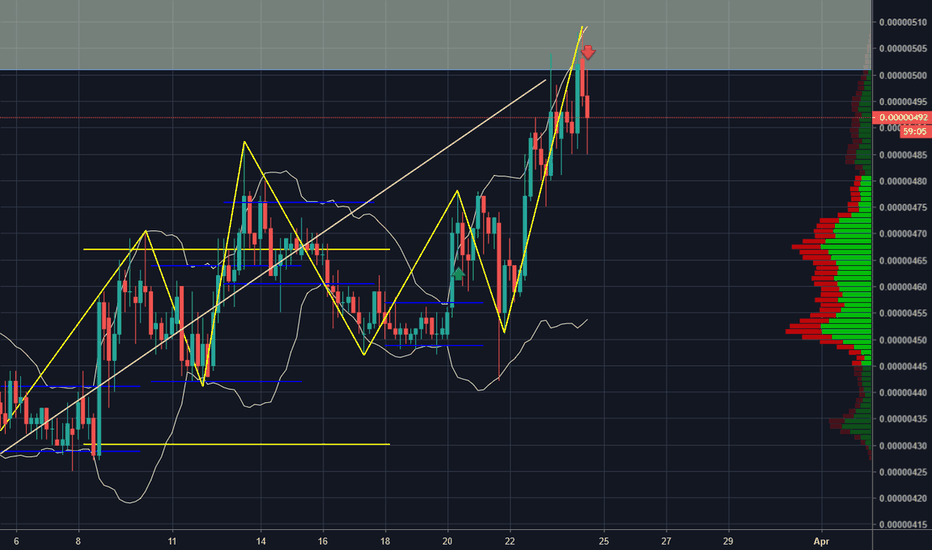Click date axis label 14
Viewport: 932px width, 550px height.
click(x=261, y=541)
